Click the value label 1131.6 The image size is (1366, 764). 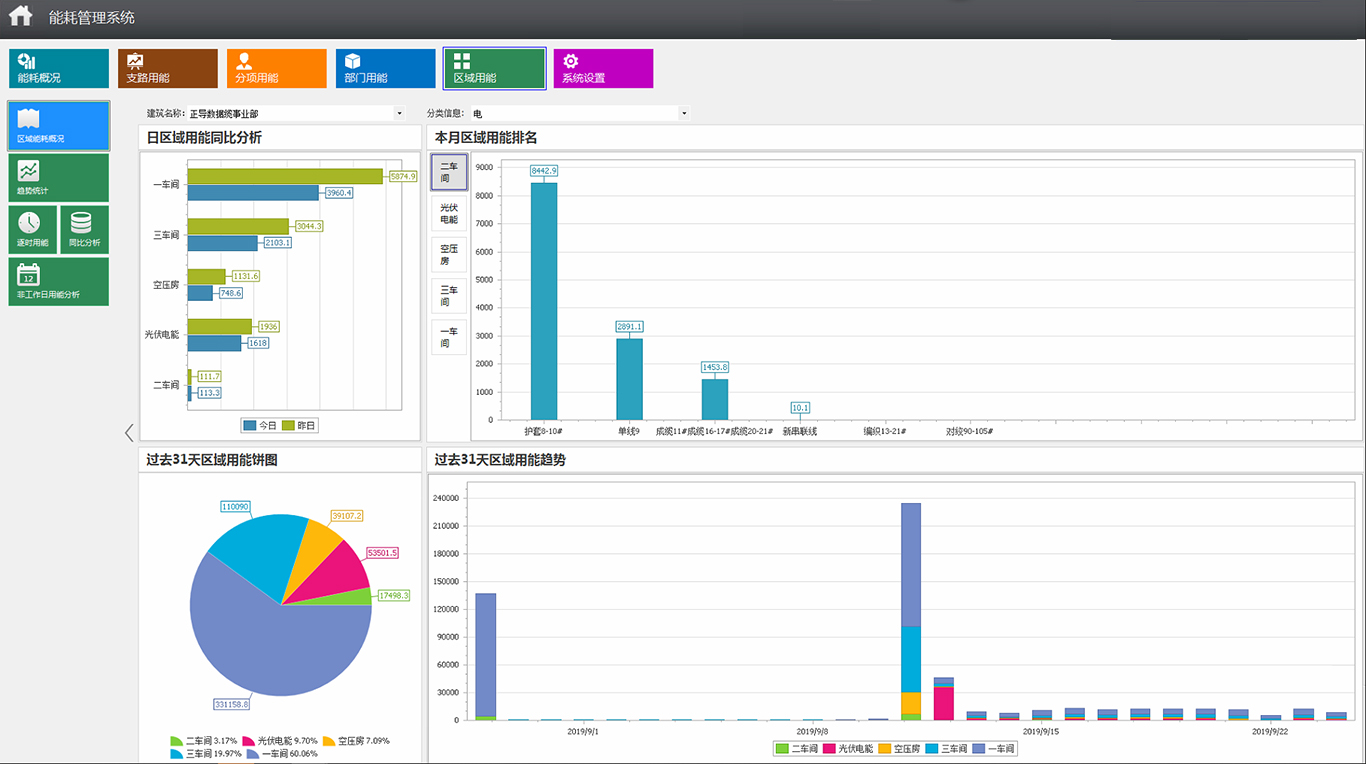coord(245,276)
